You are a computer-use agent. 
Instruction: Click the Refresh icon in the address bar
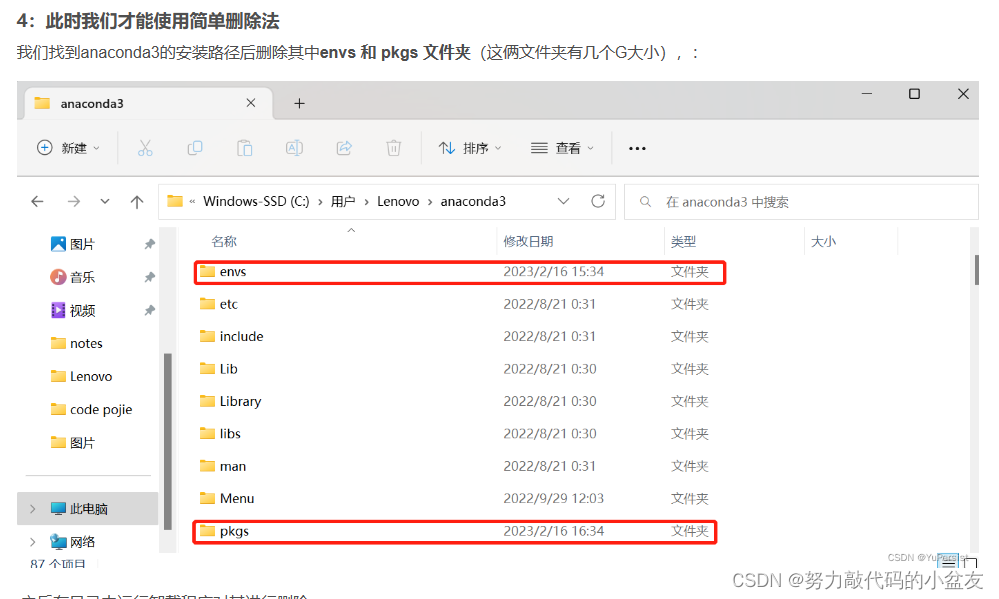598,201
